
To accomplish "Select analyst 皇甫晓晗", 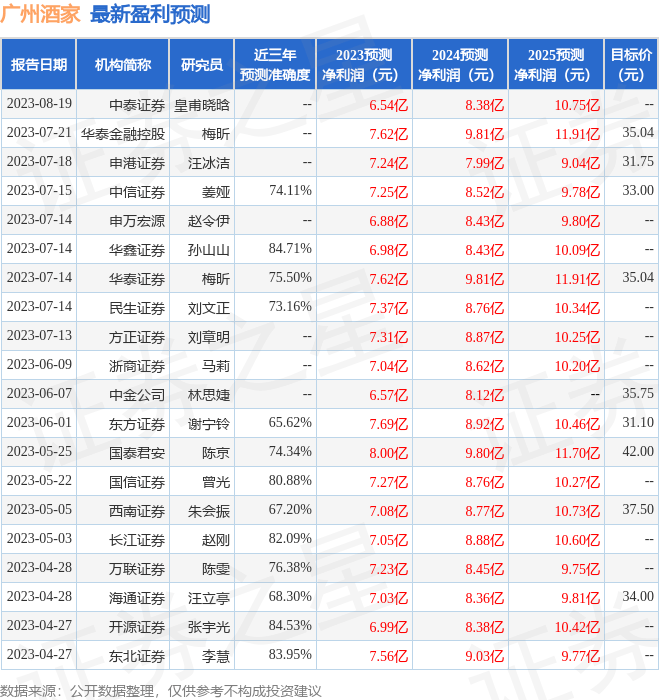I will [x=201, y=104].
